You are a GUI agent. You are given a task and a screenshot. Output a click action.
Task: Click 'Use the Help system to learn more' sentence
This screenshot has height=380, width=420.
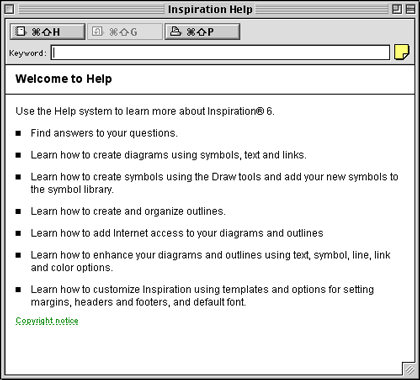tap(145, 111)
